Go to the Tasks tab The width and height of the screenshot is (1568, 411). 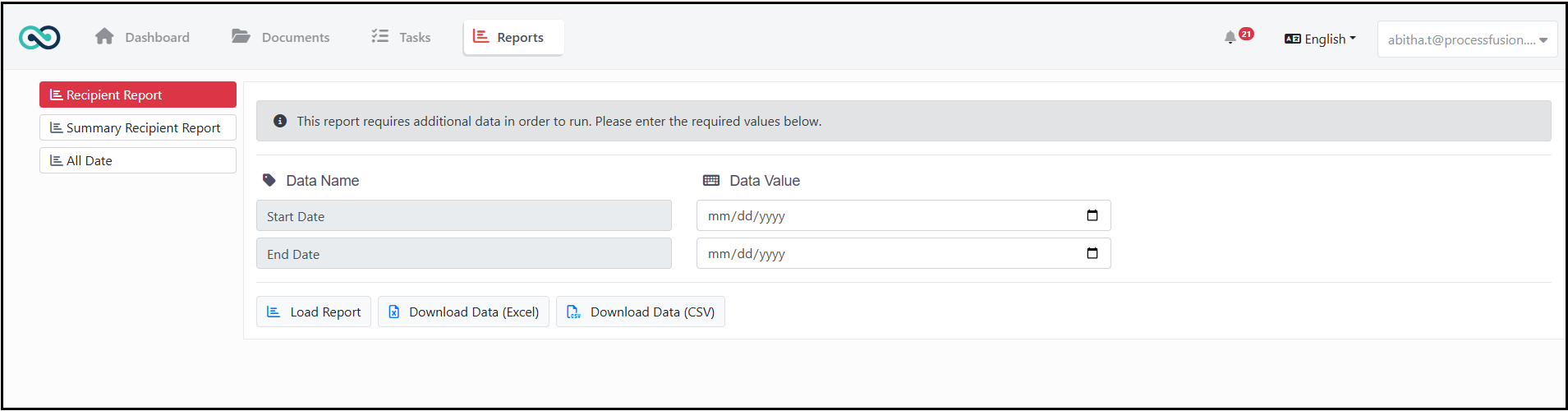pyautogui.click(x=401, y=37)
